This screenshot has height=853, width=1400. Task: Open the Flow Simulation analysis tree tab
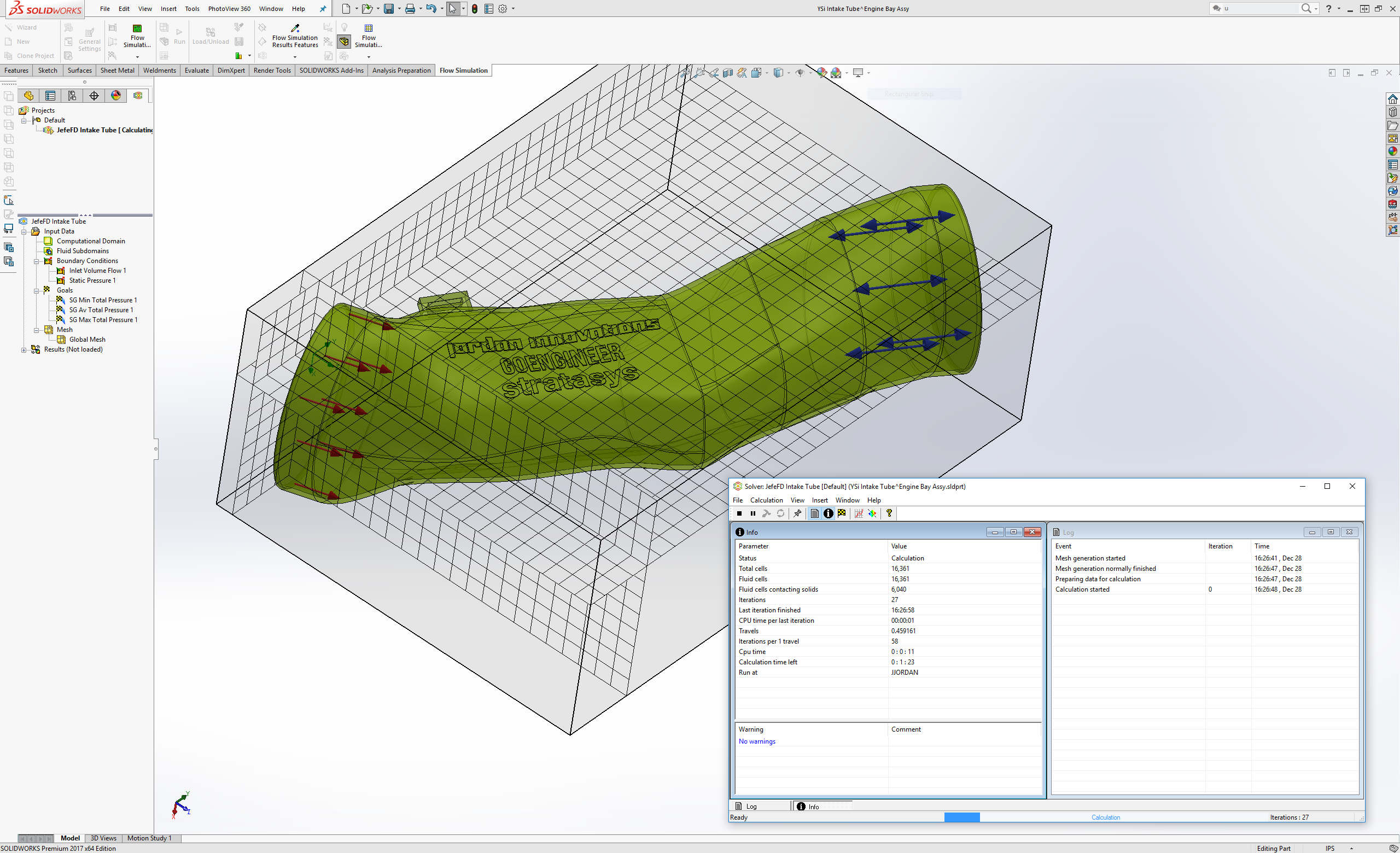tap(137, 95)
